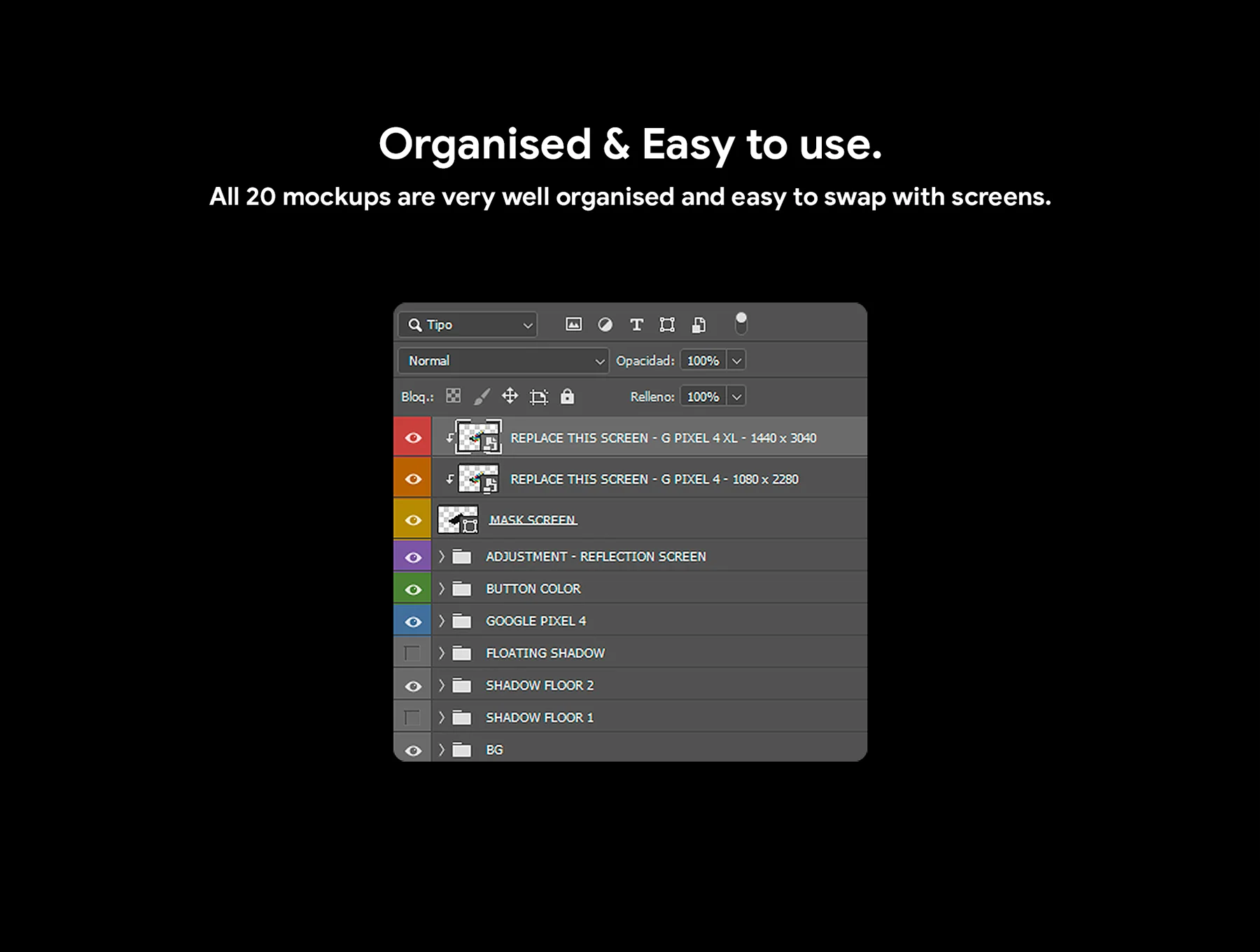Click the SHADOW FLOOR 1 folder icon

click(x=462, y=717)
